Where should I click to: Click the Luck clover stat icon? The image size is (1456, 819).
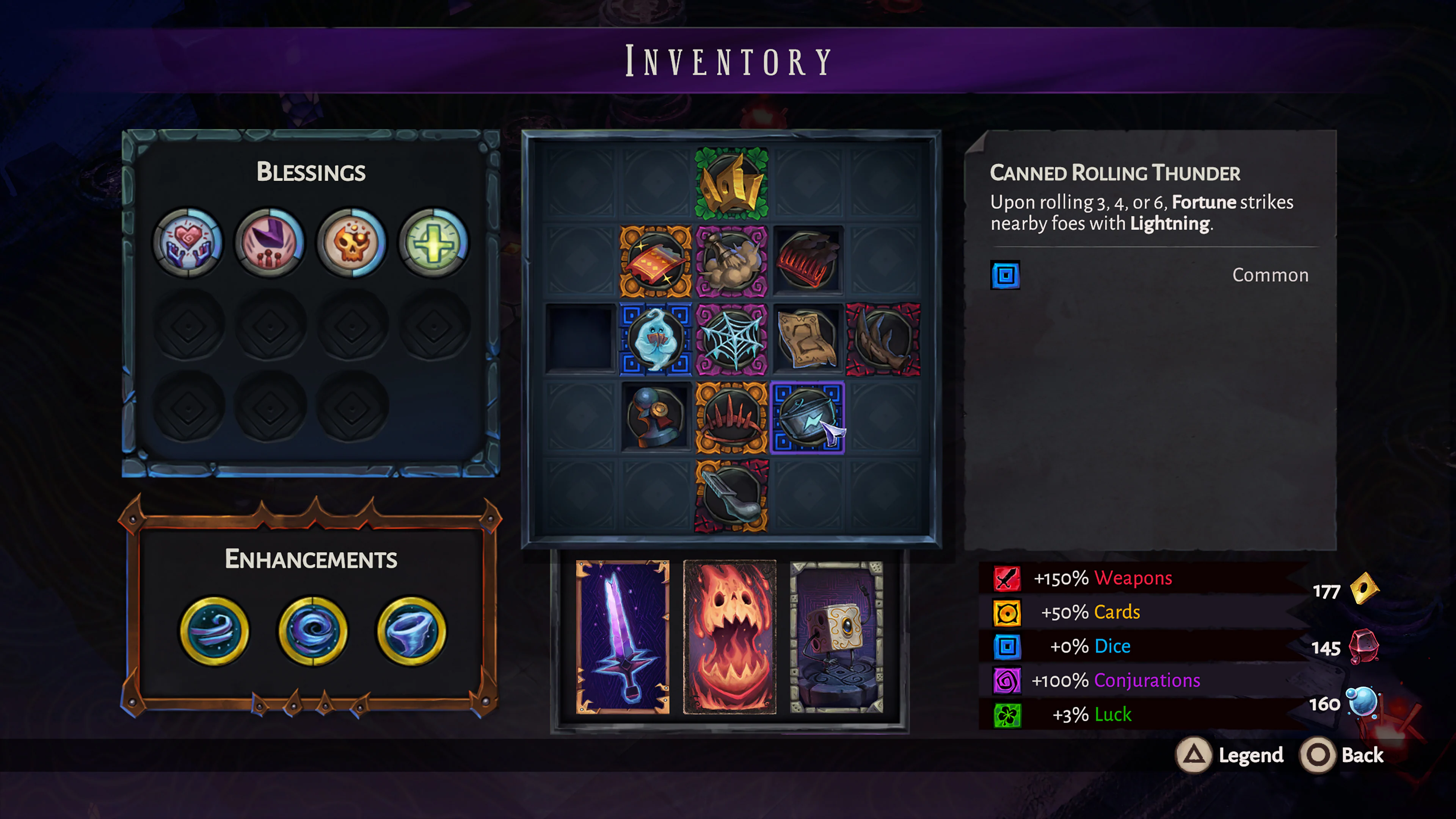pos(1007,715)
